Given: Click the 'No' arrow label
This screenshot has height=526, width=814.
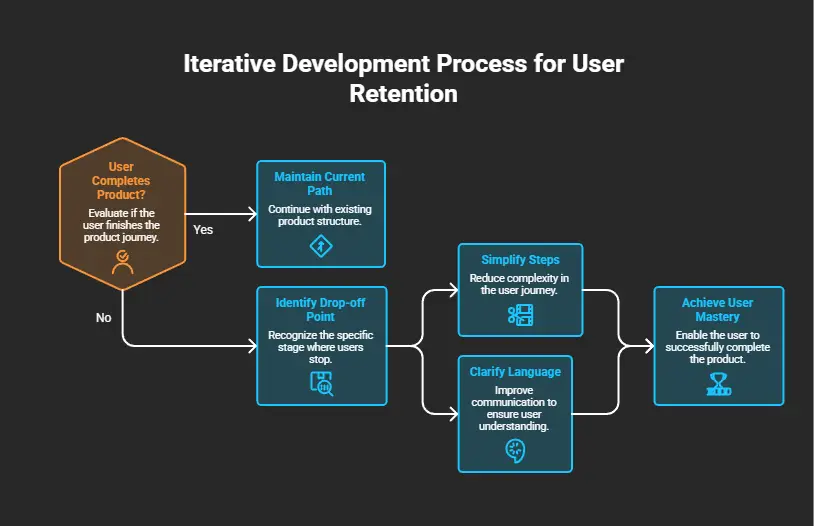Looking at the screenshot, I should pyautogui.click(x=103, y=318).
